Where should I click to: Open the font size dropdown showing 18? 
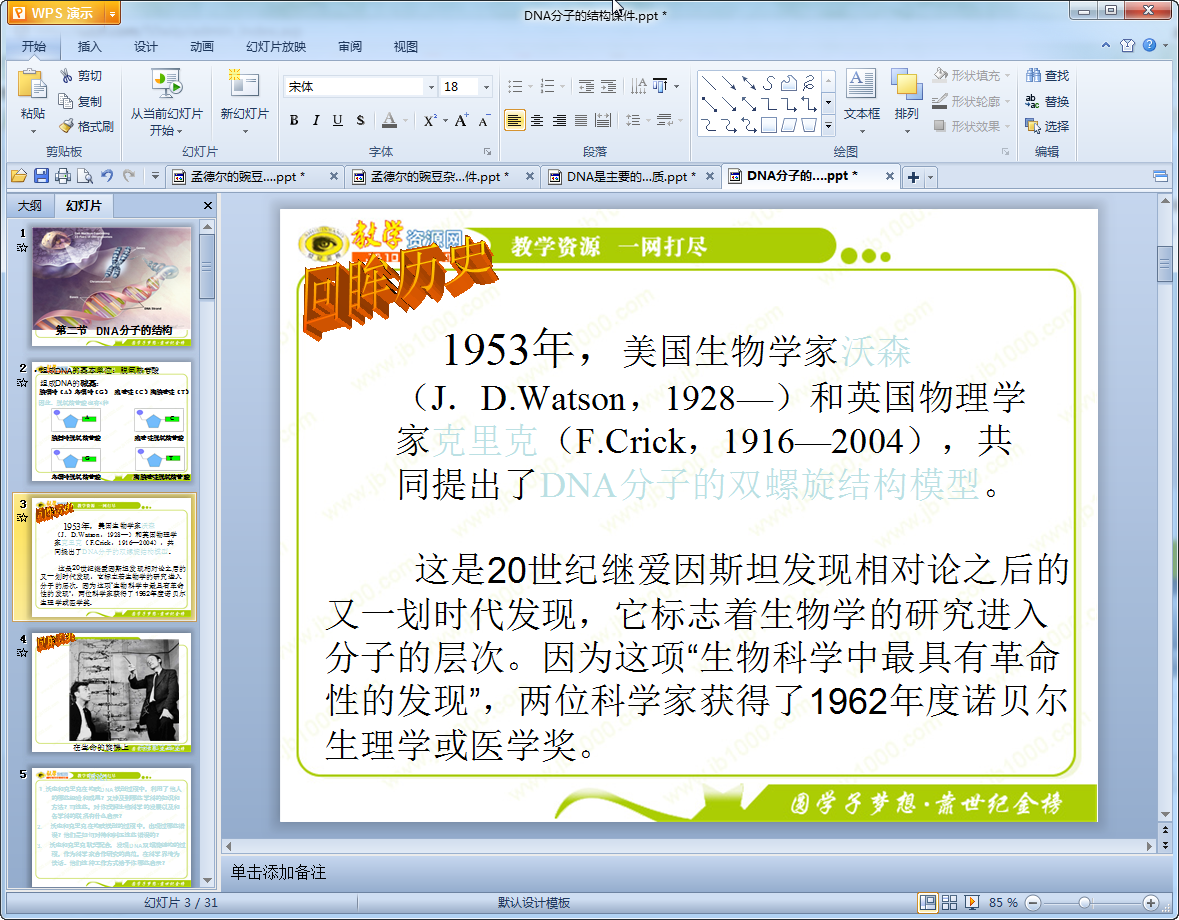point(486,86)
